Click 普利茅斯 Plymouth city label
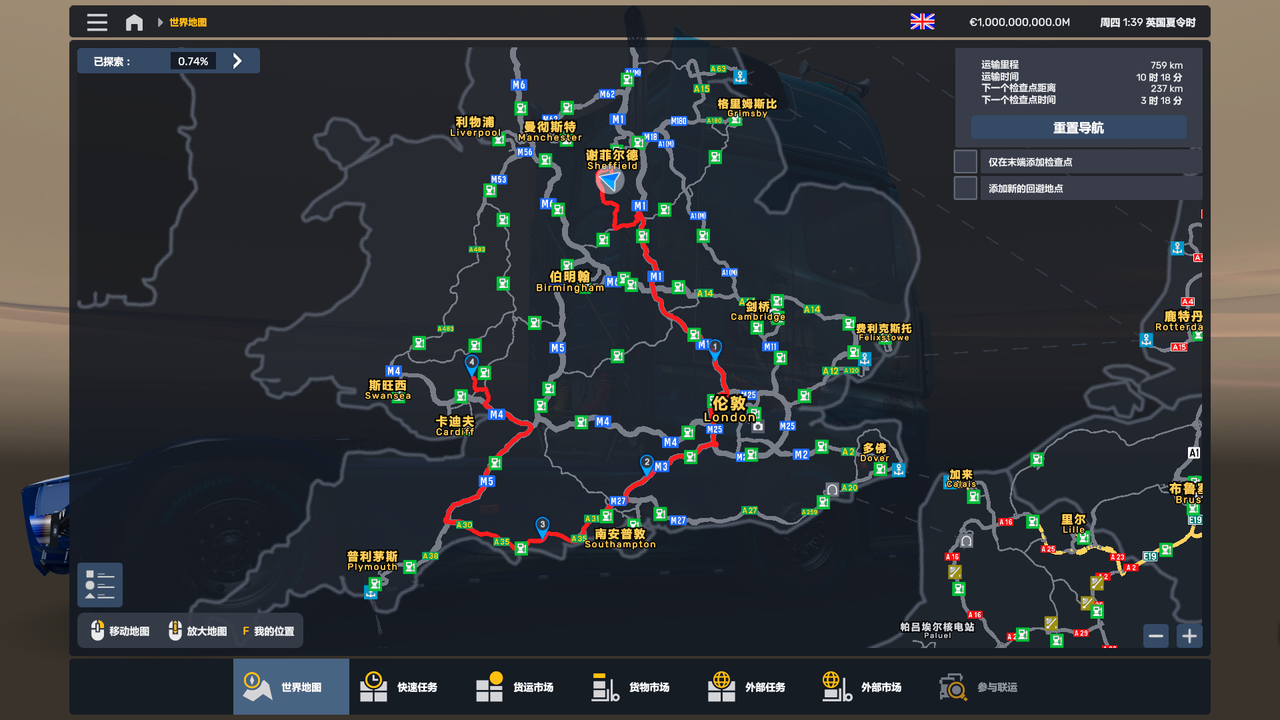The height and width of the screenshot is (720, 1280). 373,561
